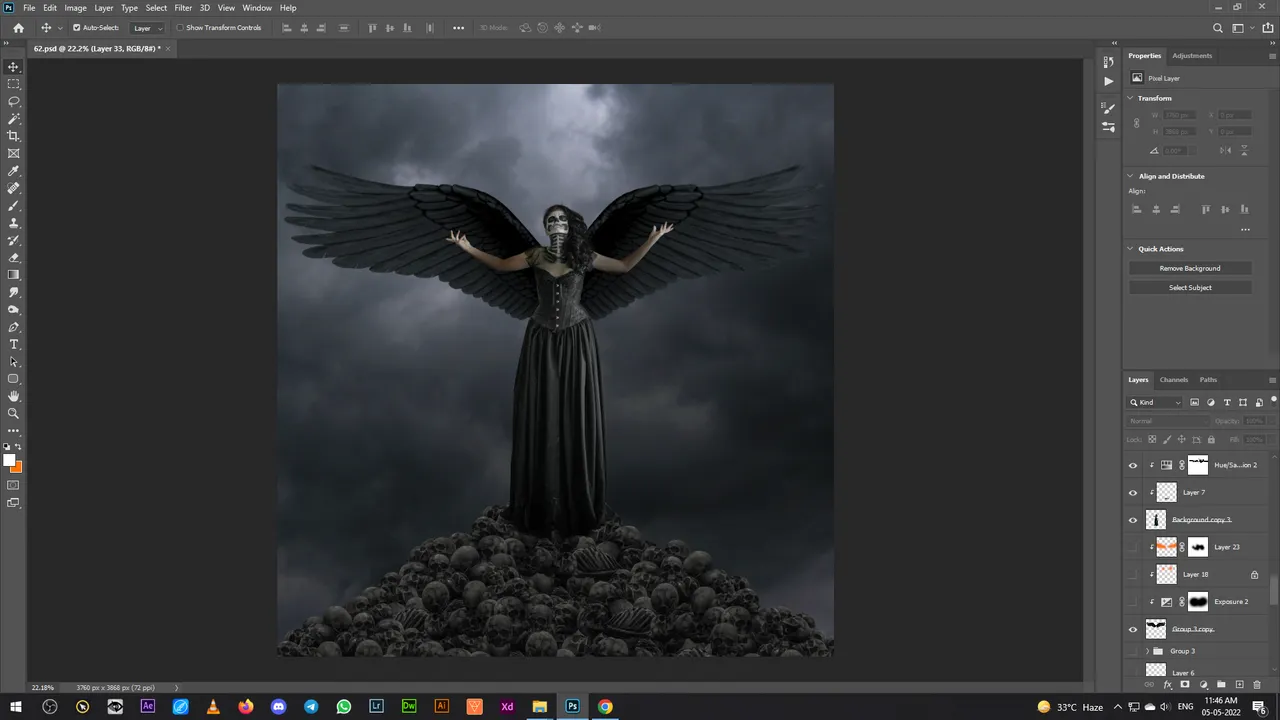
Task: Open the Image menu
Action: point(76,8)
